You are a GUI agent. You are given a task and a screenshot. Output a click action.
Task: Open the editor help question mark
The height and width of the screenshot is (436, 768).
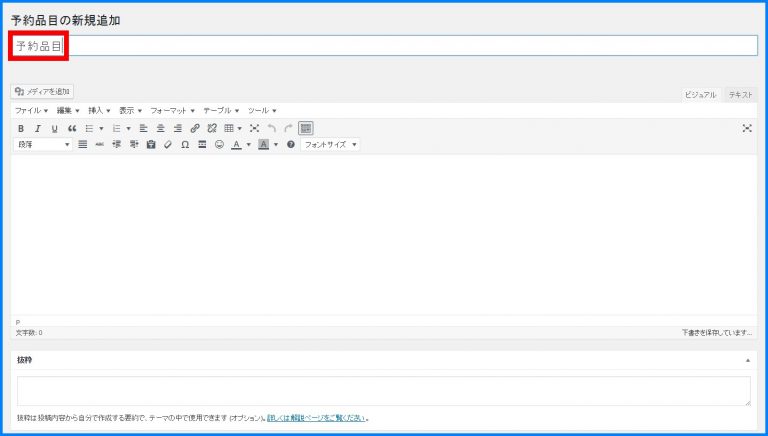point(291,144)
